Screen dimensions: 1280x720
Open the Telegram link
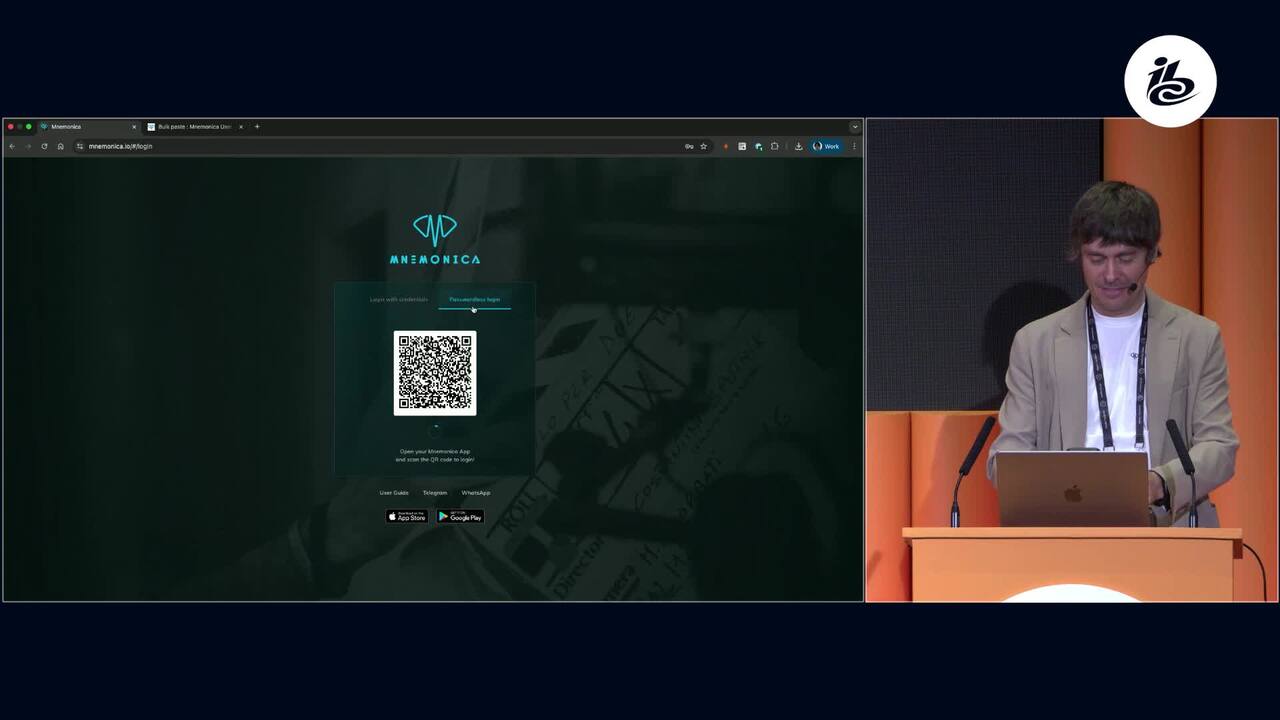point(435,493)
